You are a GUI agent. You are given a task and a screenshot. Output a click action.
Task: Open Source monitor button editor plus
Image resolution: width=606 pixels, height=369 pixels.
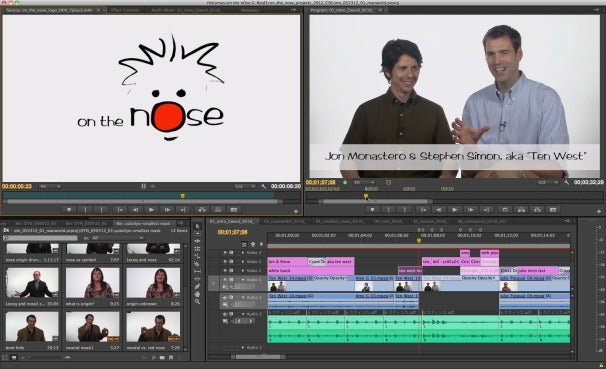click(x=296, y=211)
